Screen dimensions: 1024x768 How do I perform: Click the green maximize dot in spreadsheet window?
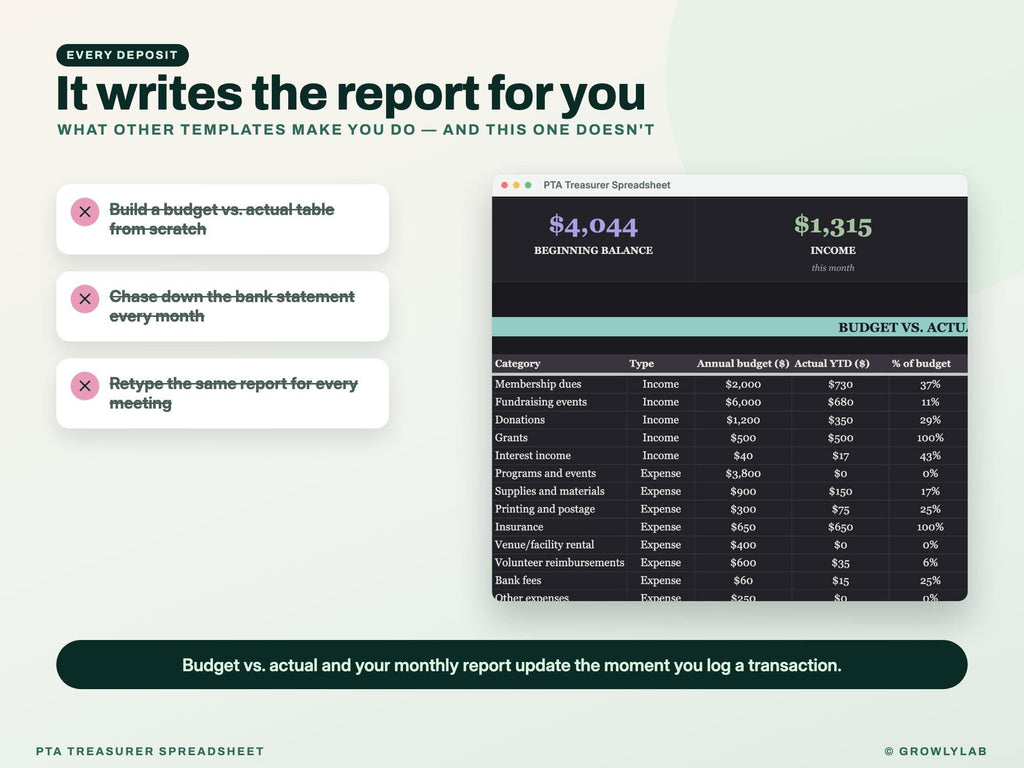(x=528, y=185)
